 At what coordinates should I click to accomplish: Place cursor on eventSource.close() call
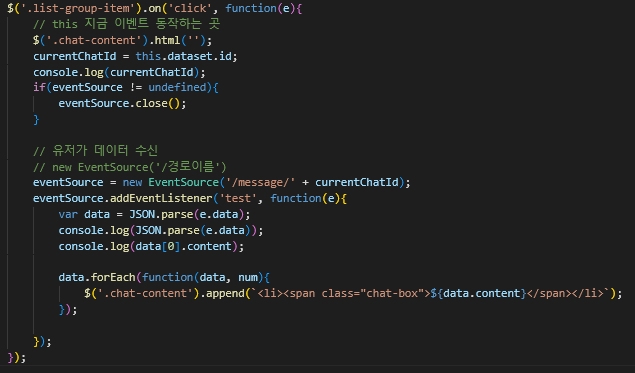tap(122, 104)
